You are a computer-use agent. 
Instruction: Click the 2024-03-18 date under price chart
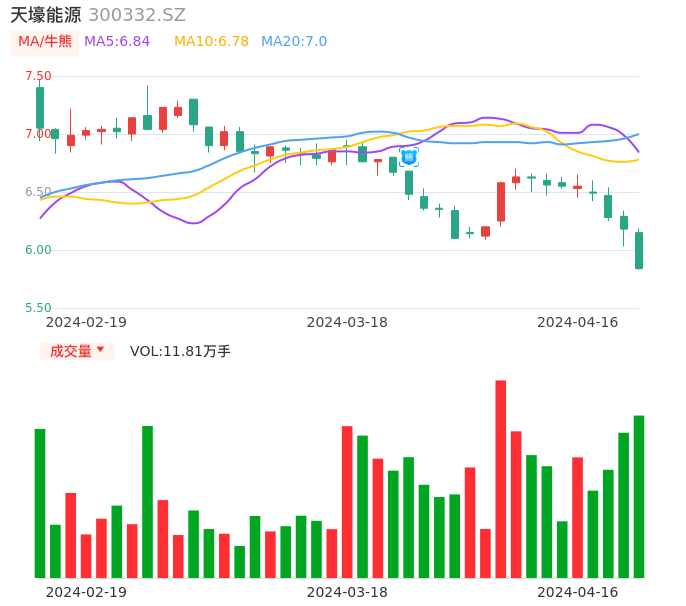pyautogui.click(x=347, y=322)
